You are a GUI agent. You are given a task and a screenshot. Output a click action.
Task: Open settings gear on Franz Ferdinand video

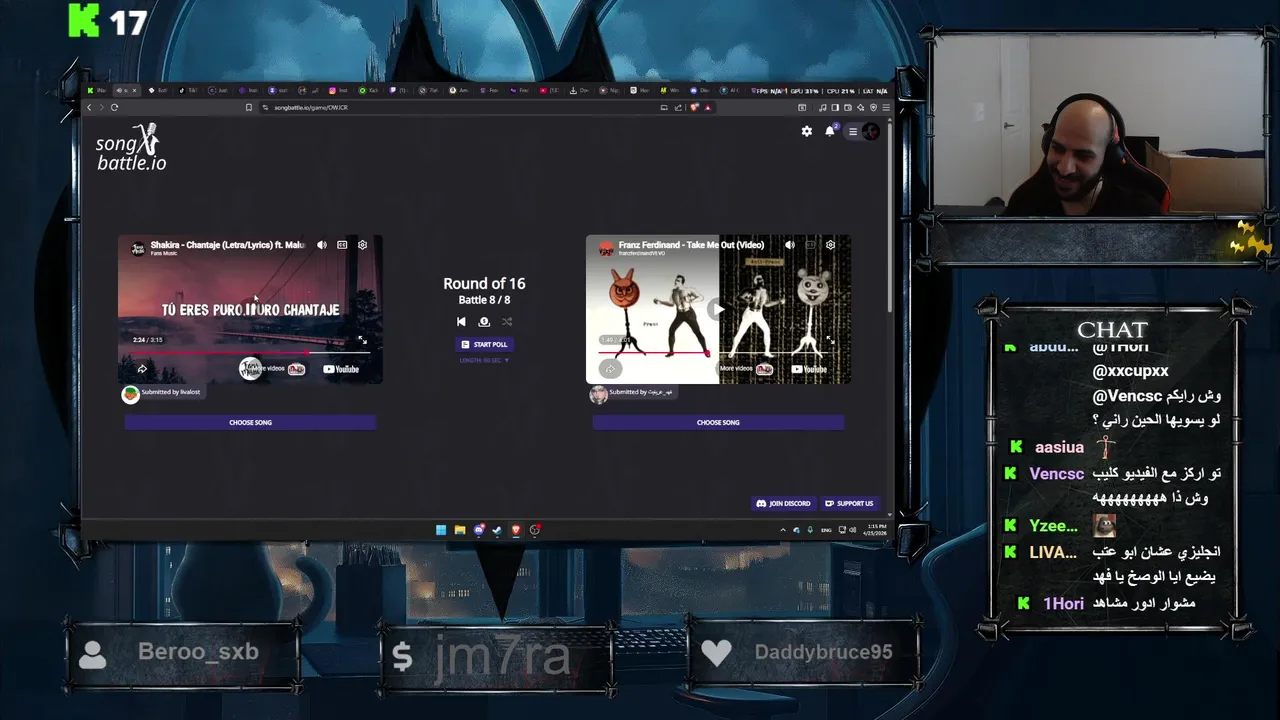(x=830, y=244)
